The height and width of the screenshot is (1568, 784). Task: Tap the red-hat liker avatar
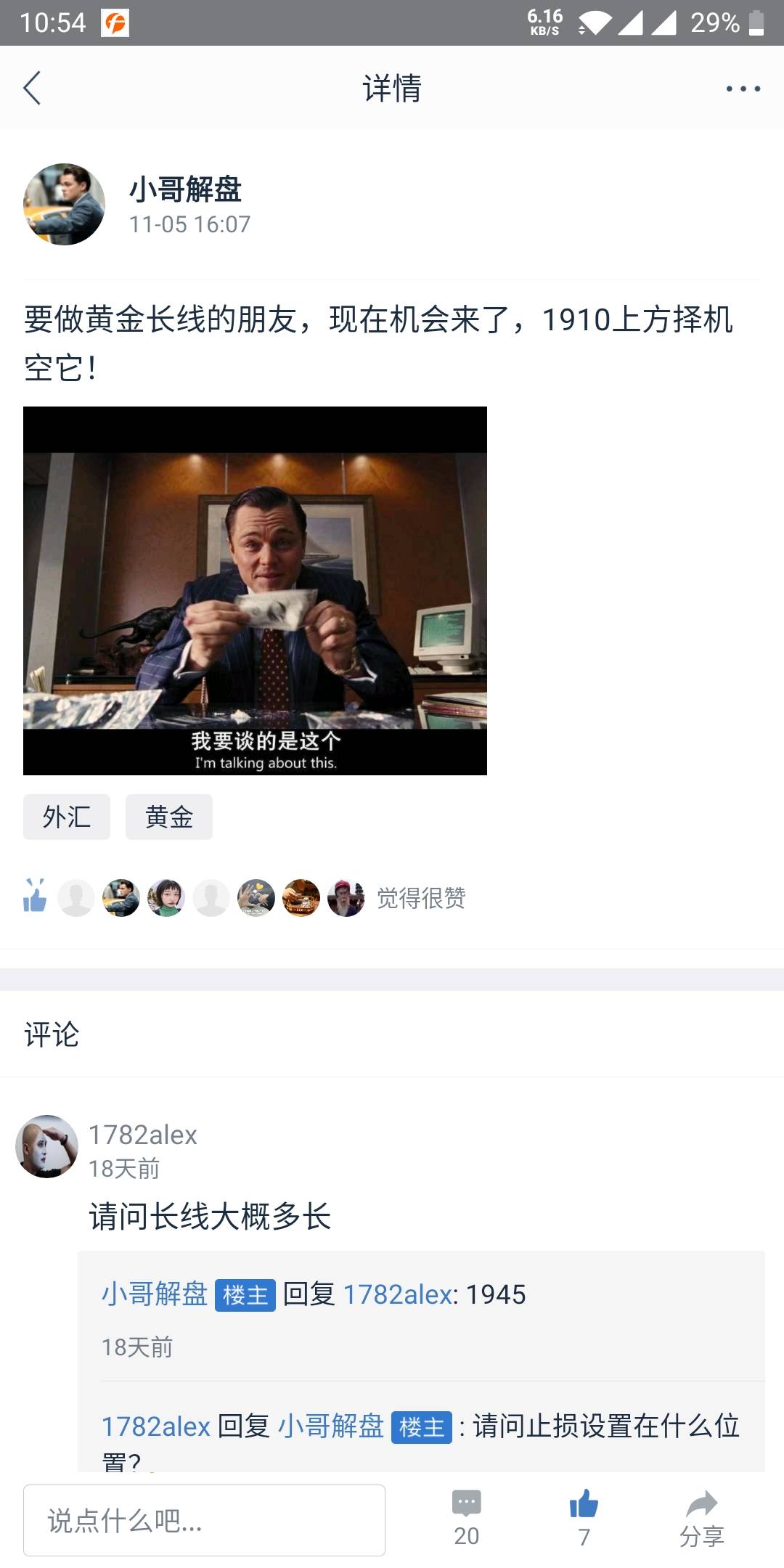[x=346, y=898]
